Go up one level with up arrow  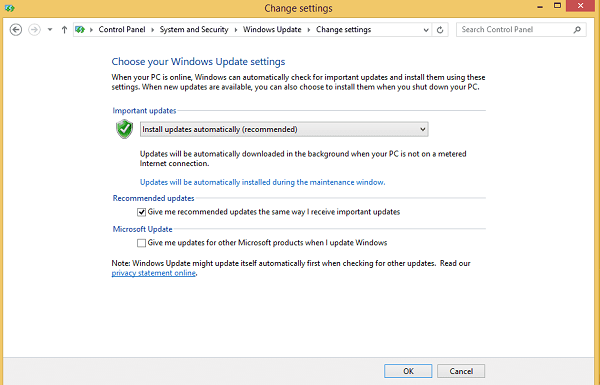tap(64, 29)
